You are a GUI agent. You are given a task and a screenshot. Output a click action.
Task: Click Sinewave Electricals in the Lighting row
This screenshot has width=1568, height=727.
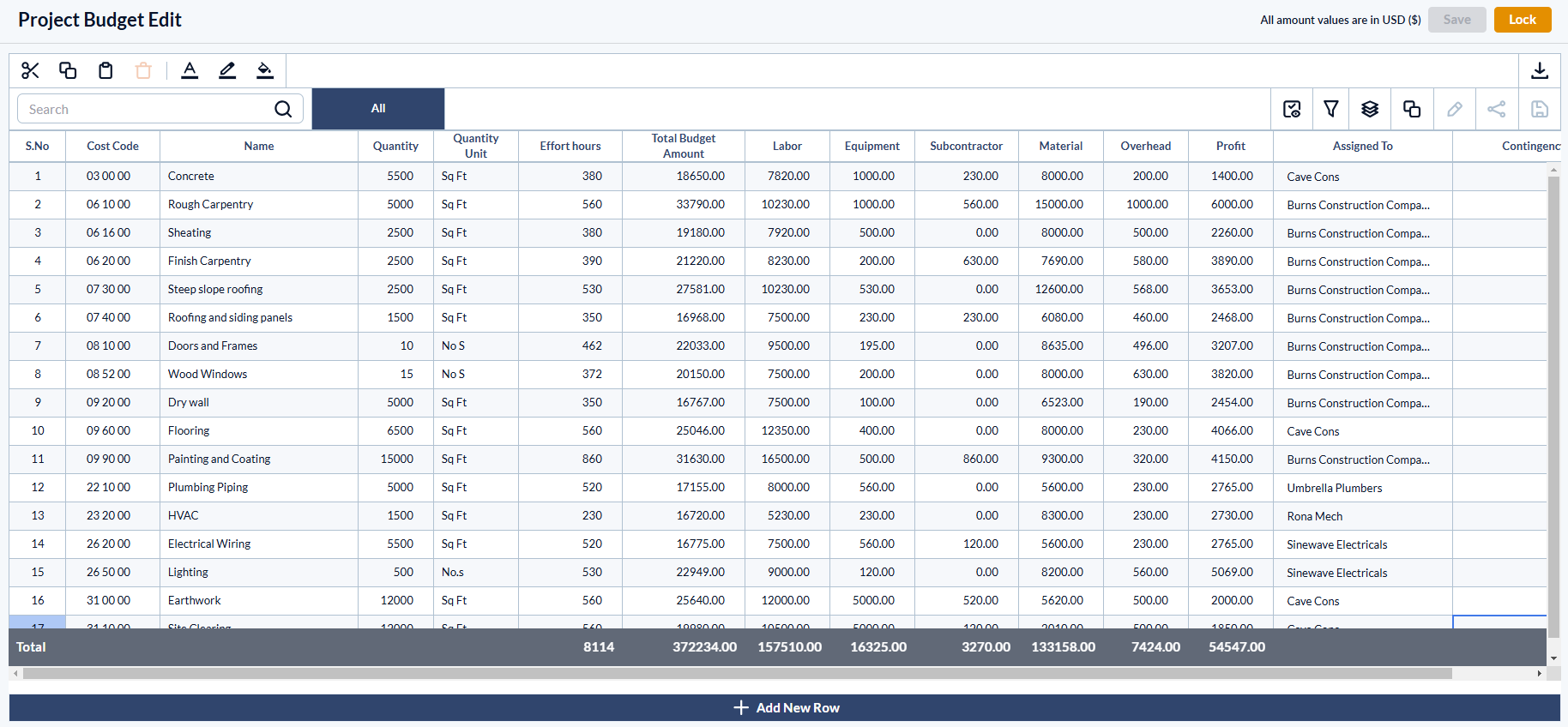(1336, 573)
